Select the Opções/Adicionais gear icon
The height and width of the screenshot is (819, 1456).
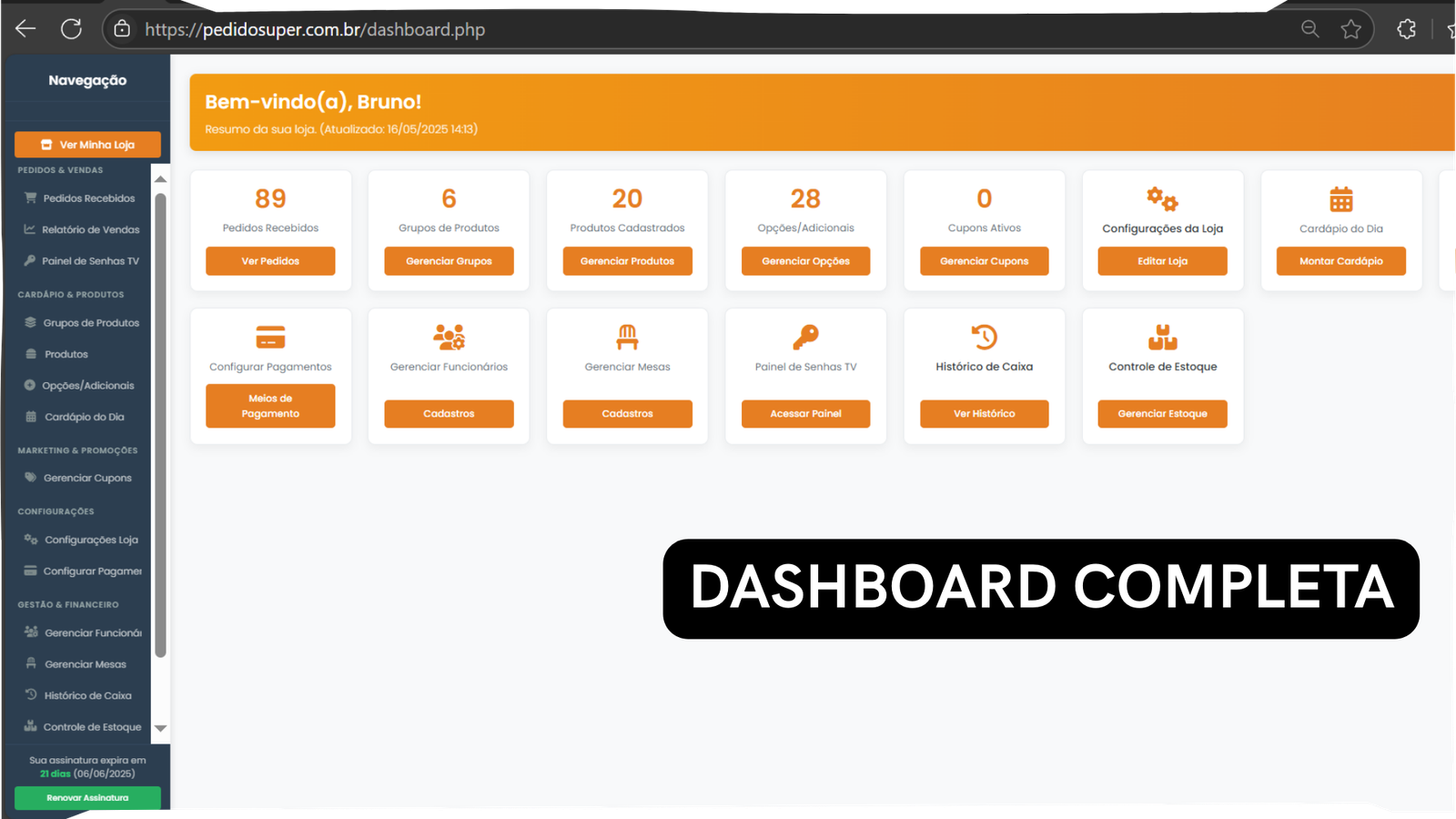click(30, 384)
